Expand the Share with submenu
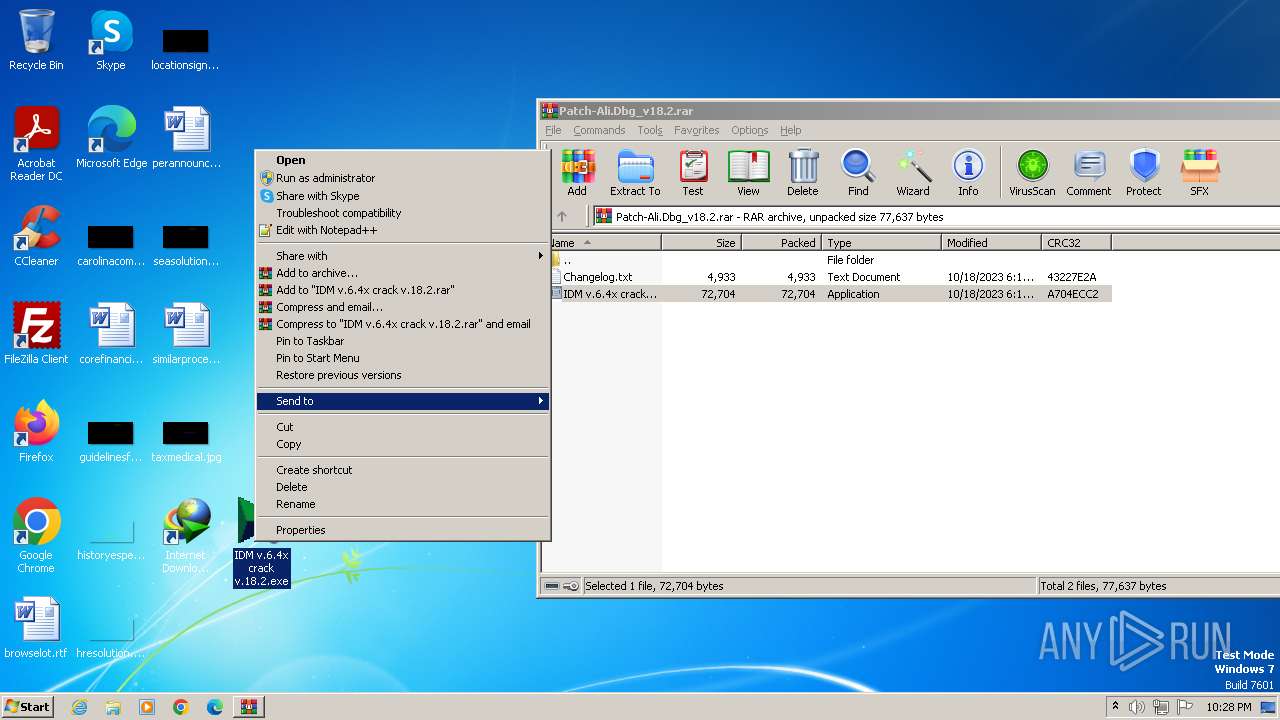 tap(403, 256)
